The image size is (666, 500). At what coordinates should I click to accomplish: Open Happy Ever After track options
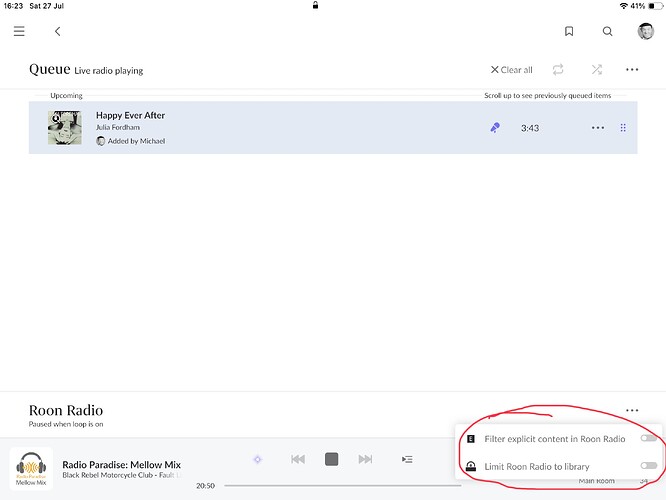click(x=598, y=127)
